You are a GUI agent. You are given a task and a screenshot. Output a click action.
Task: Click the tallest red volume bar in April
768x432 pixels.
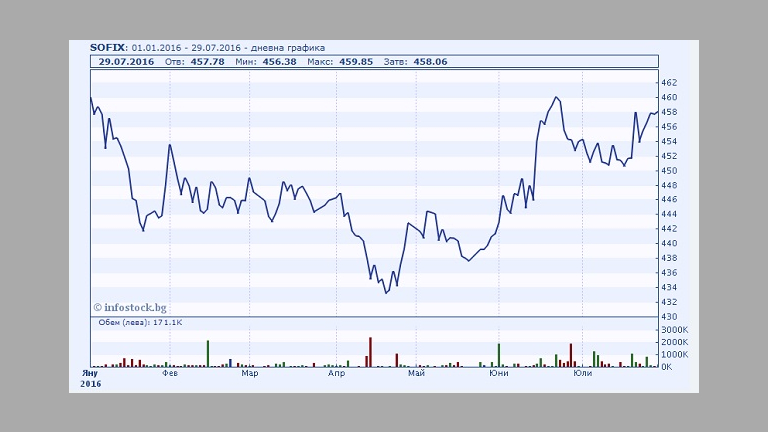370,352
